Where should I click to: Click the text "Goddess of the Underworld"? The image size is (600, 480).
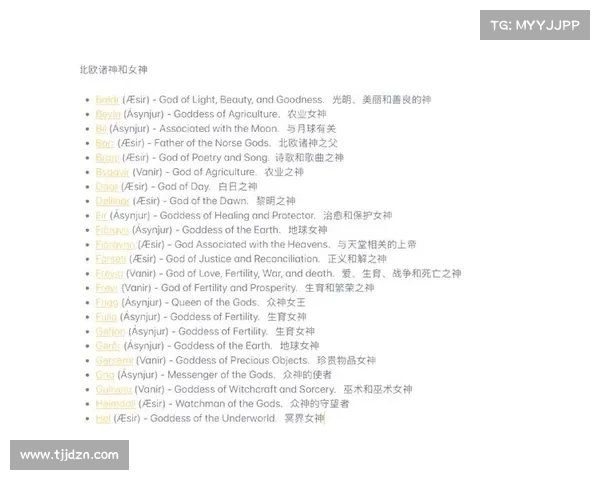214,419
